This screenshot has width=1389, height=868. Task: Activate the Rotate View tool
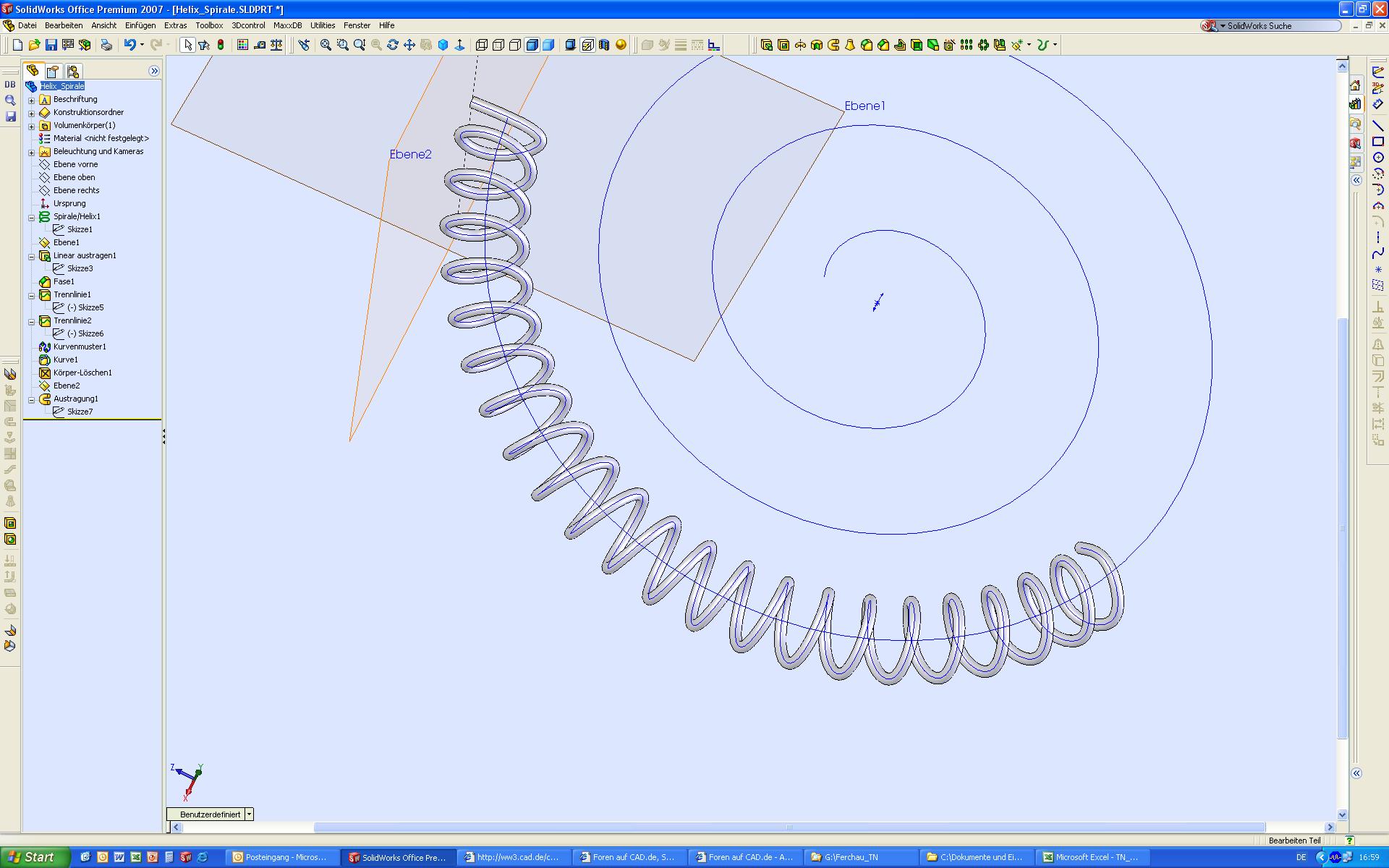coord(393,44)
